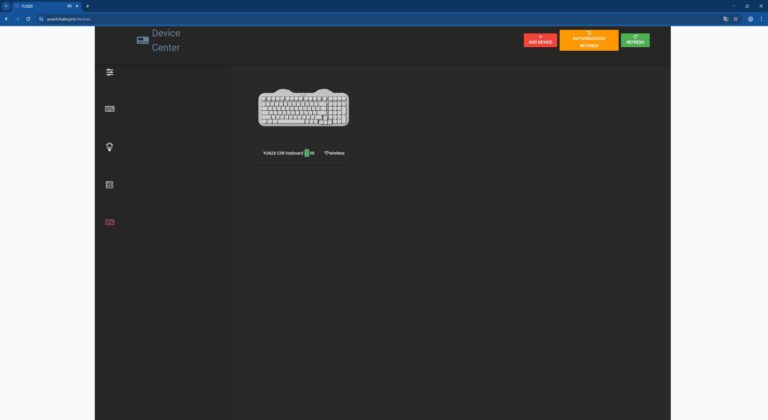768x420 pixels.
Task: Click the keyboard device name text
Action: [283, 153]
